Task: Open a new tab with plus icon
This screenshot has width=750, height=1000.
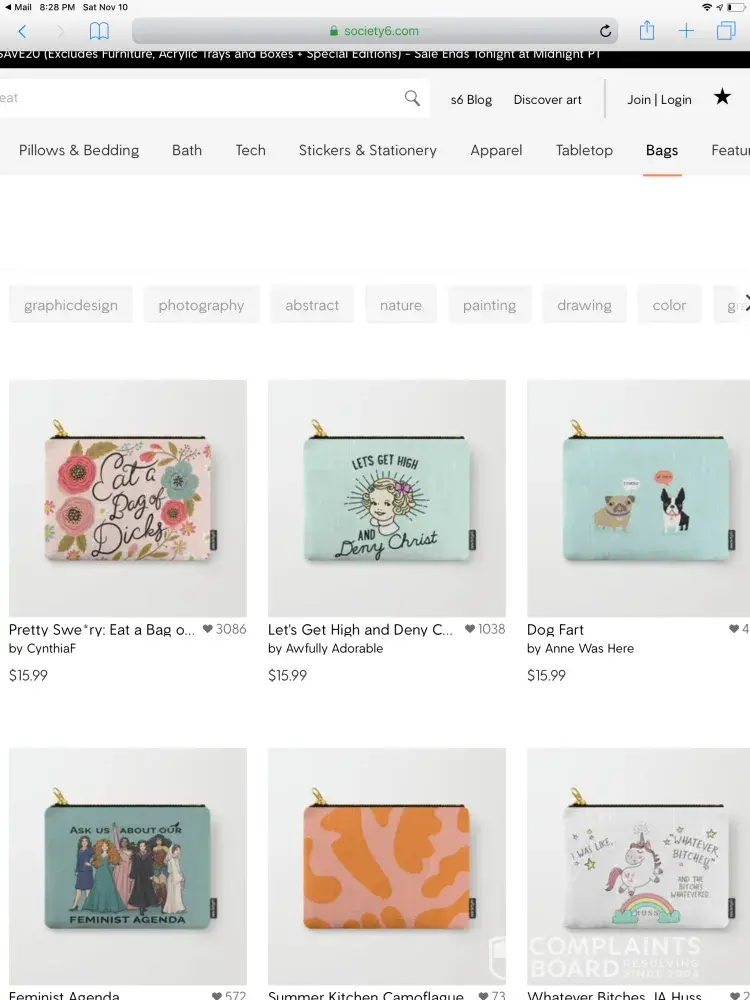Action: (686, 32)
